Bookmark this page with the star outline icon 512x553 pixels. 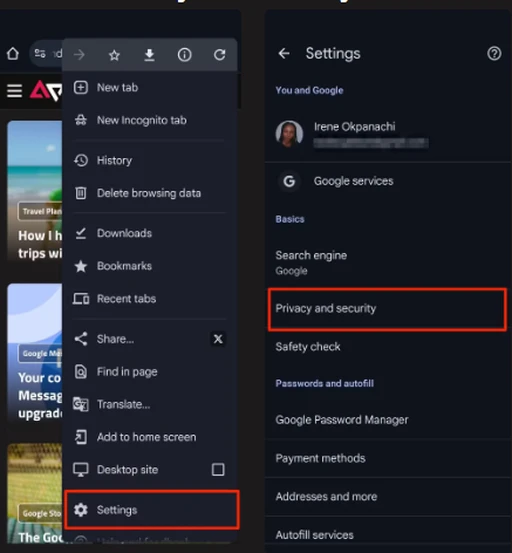114,55
